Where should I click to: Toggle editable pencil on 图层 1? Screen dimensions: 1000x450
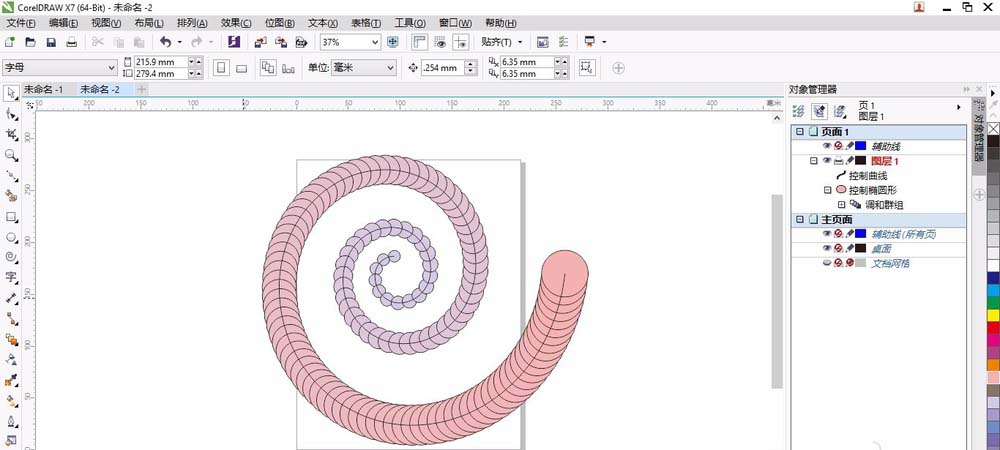pos(849,161)
